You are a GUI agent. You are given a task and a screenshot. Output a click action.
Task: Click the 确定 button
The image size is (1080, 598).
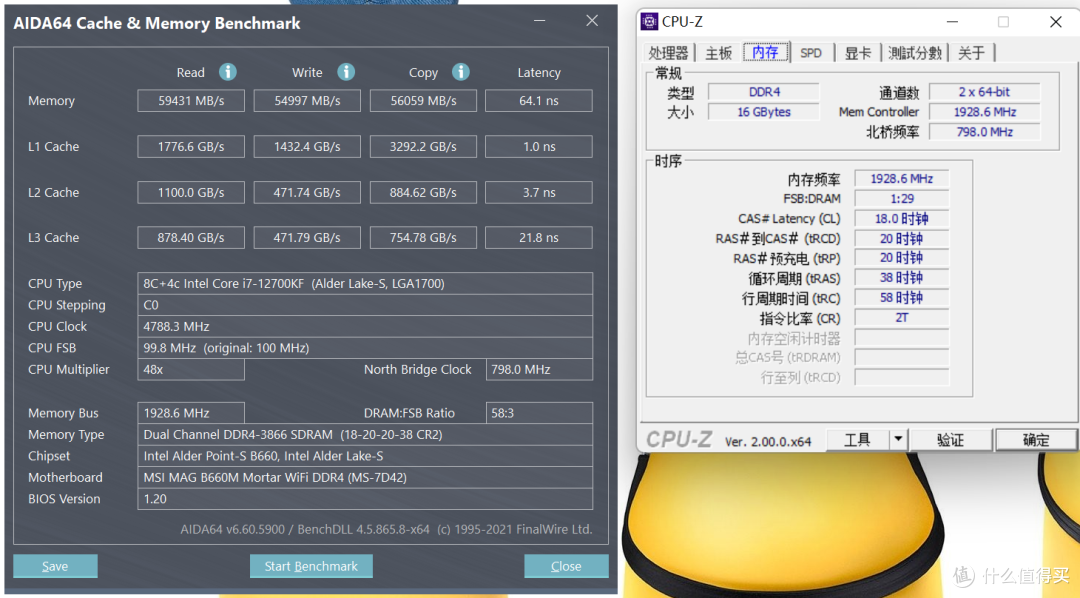pyautogui.click(x=1036, y=440)
